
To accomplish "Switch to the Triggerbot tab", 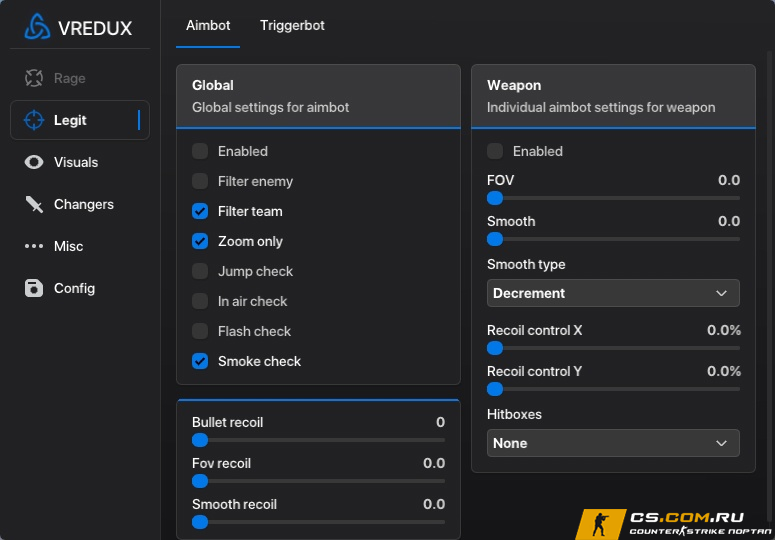I will pyautogui.click(x=292, y=26).
